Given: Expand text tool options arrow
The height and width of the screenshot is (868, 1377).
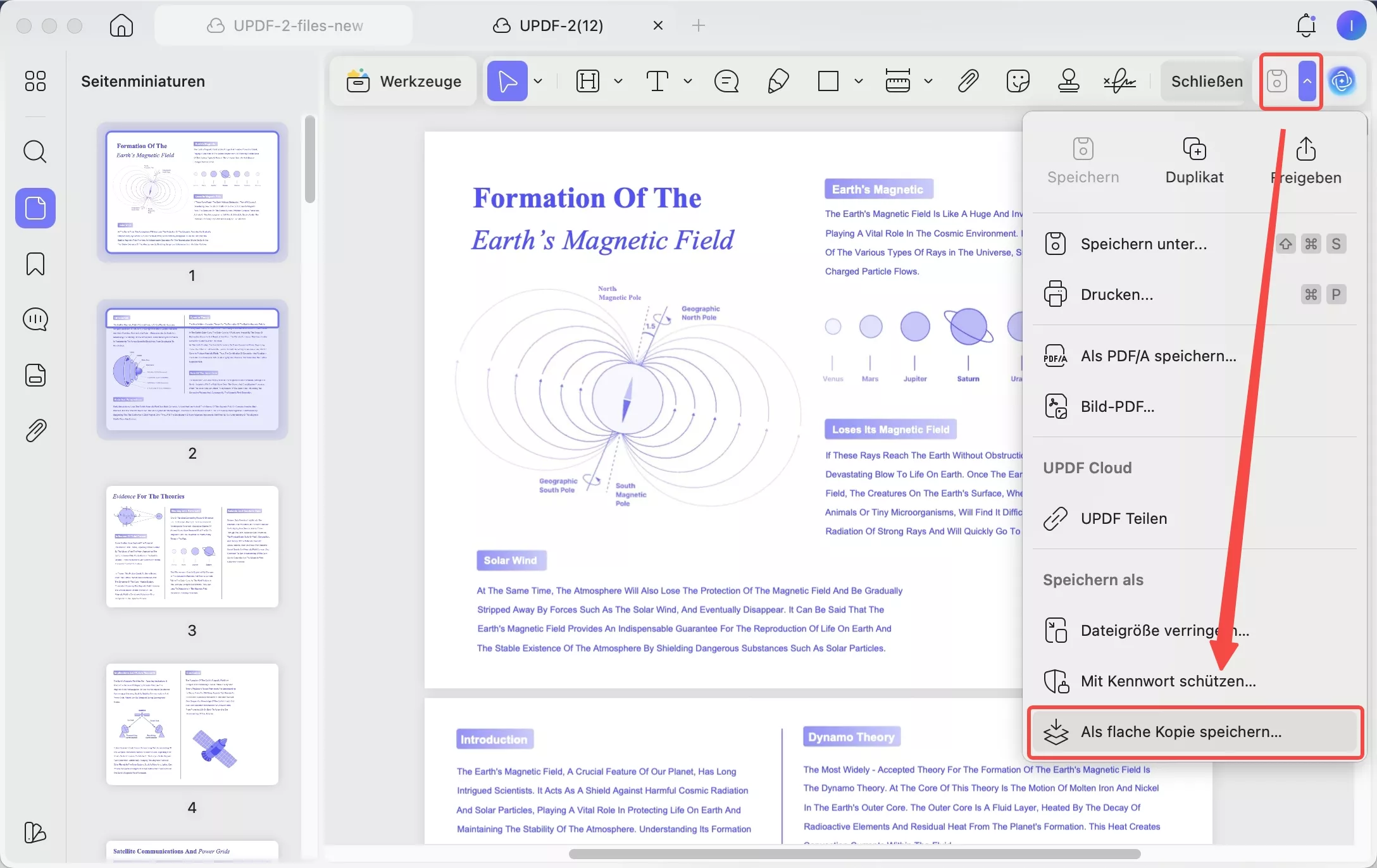Looking at the screenshot, I should (688, 81).
